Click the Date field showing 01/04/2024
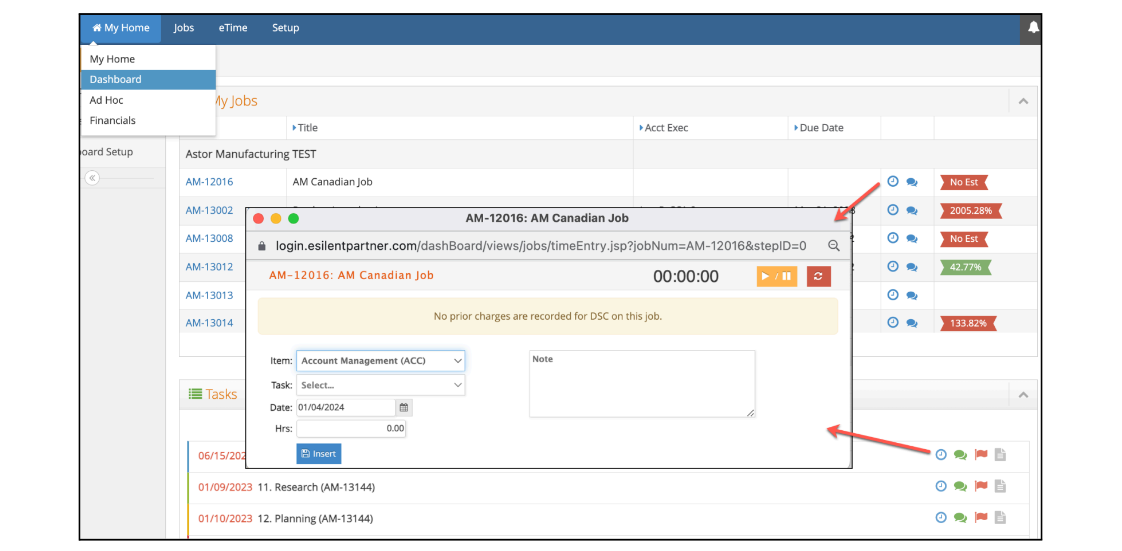The image size is (1122, 551). (346, 407)
